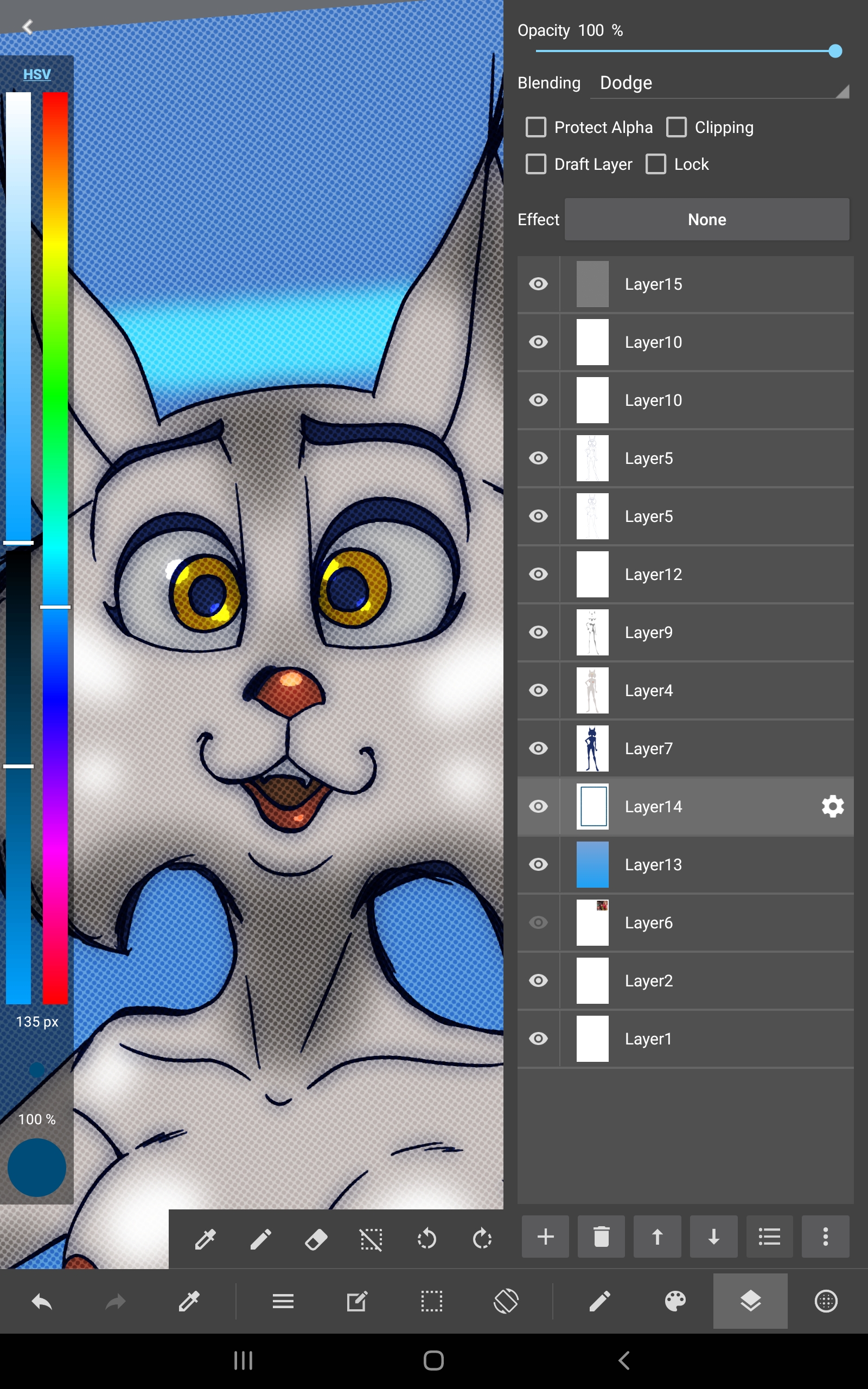The image size is (868, 1389).
Task: Add a new layer with plus button
Action: click(x=545, y=1237)
